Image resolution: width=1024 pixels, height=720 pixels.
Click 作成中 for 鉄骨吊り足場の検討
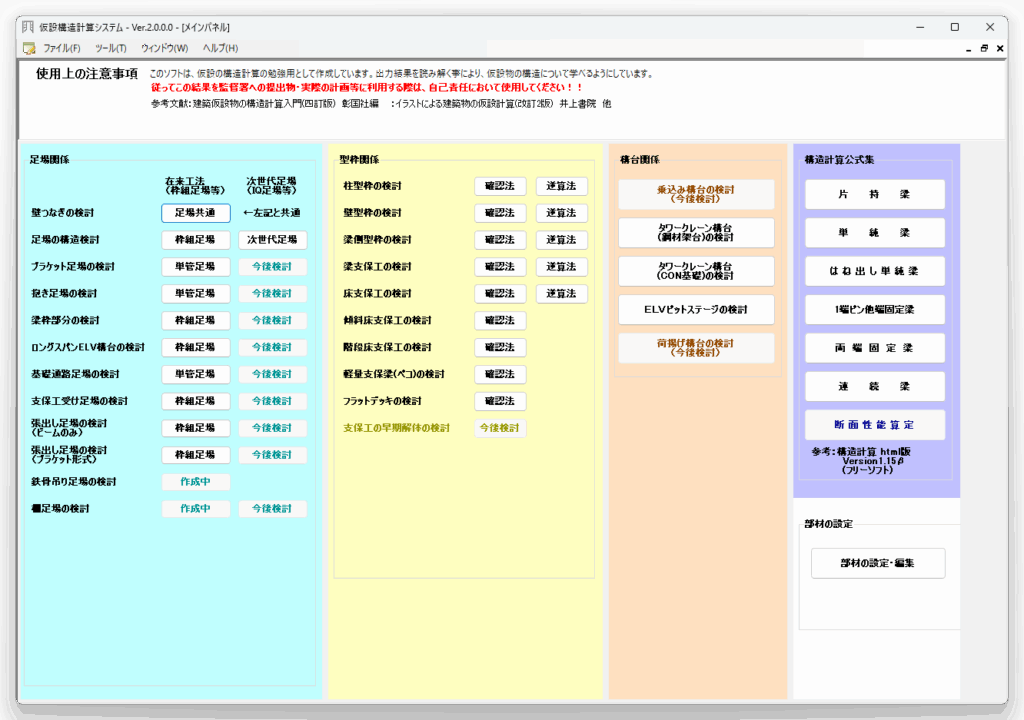point(196,482)
